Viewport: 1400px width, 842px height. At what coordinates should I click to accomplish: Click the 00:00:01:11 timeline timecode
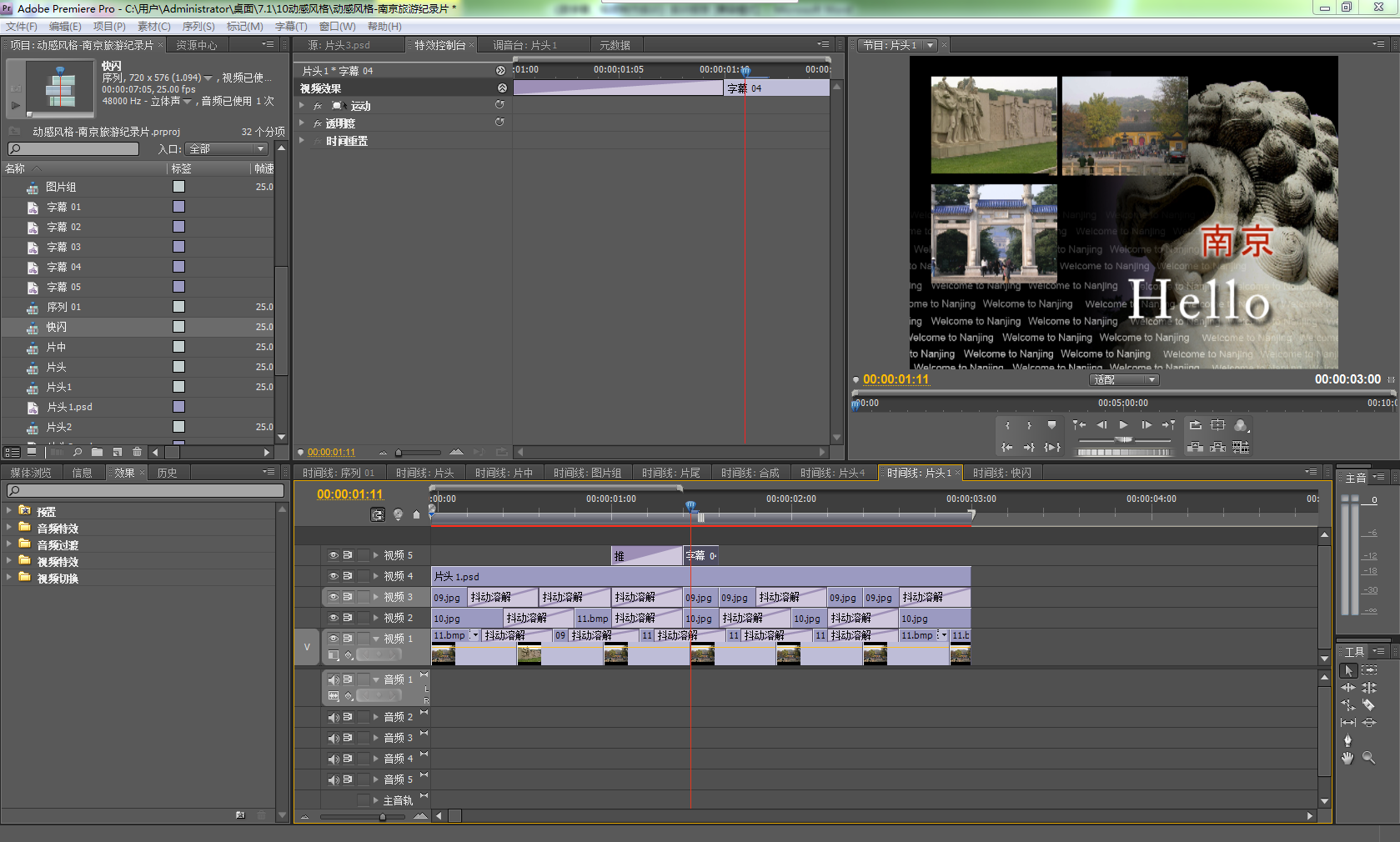click(x=349, y=494)
